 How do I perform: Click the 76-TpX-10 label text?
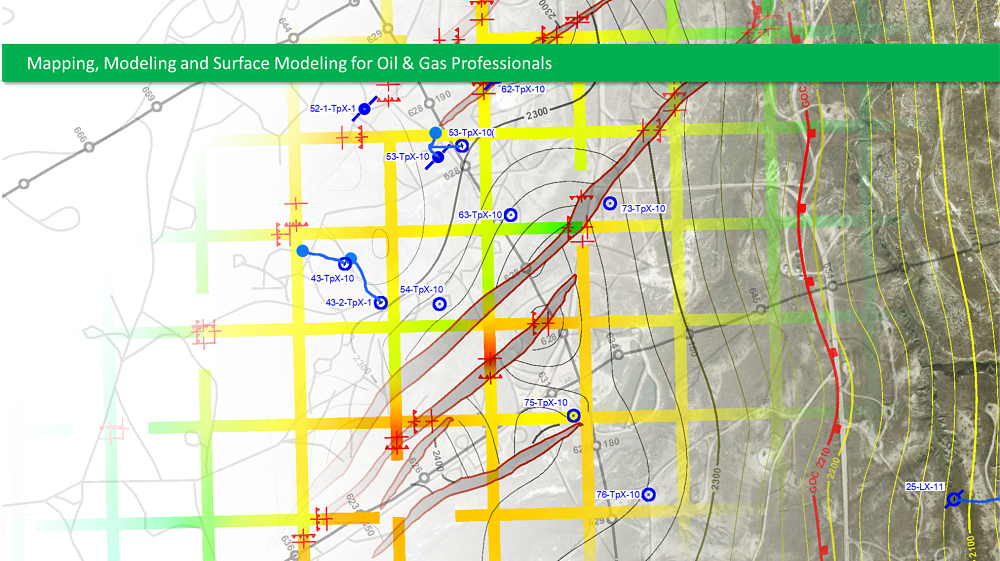click(x=618, y=495)
